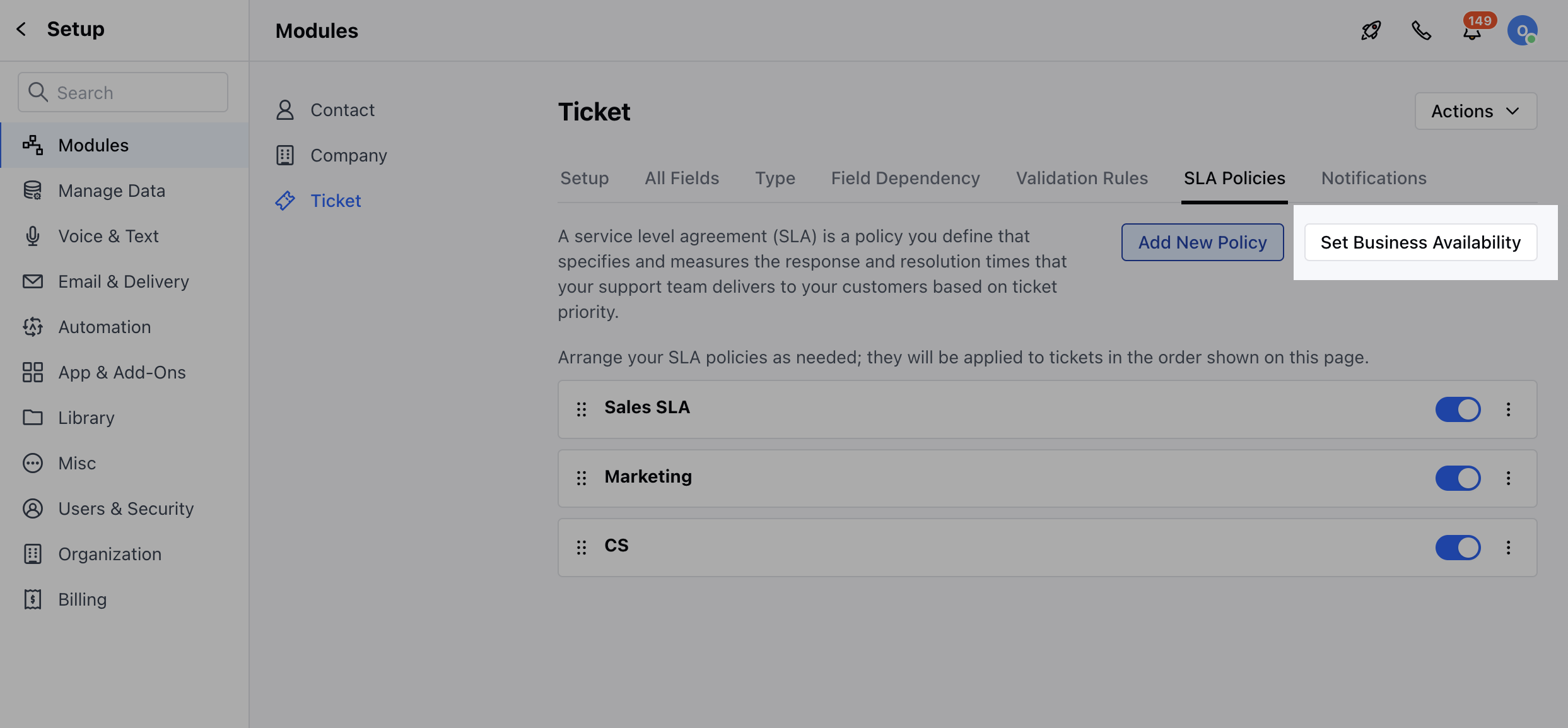Open Voice & Text settings

tap(108, 235)
